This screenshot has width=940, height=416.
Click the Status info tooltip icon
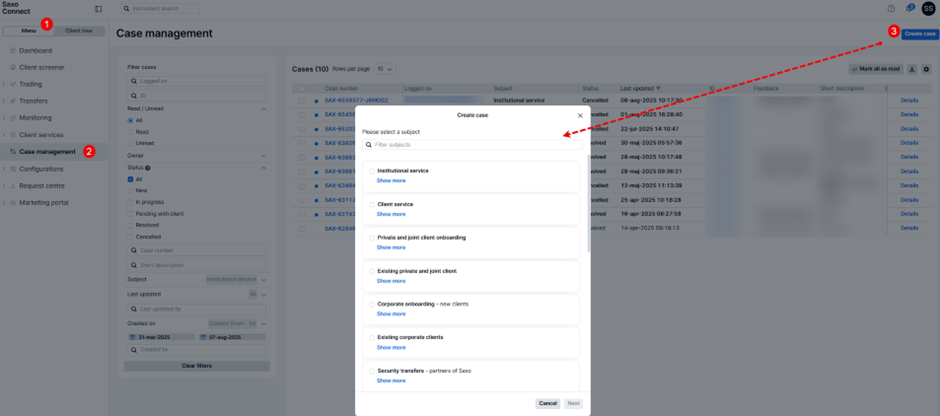pos(148,168)
